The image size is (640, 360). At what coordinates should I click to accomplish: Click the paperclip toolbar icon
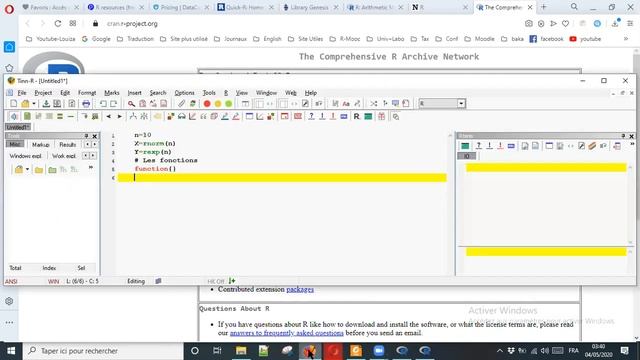point(182,104)
